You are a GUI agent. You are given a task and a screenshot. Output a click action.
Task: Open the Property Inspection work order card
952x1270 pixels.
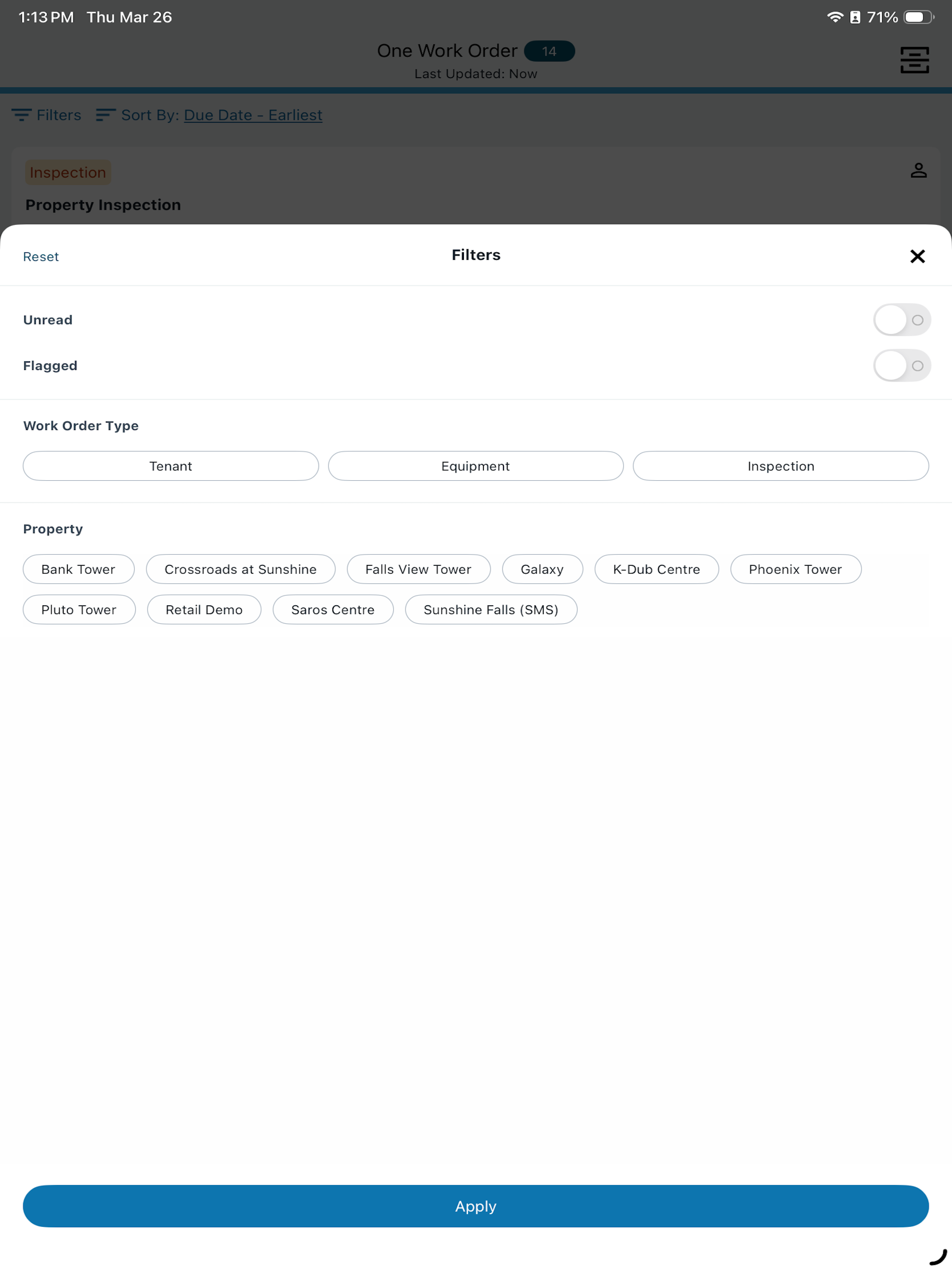click(x=476, y=186)
